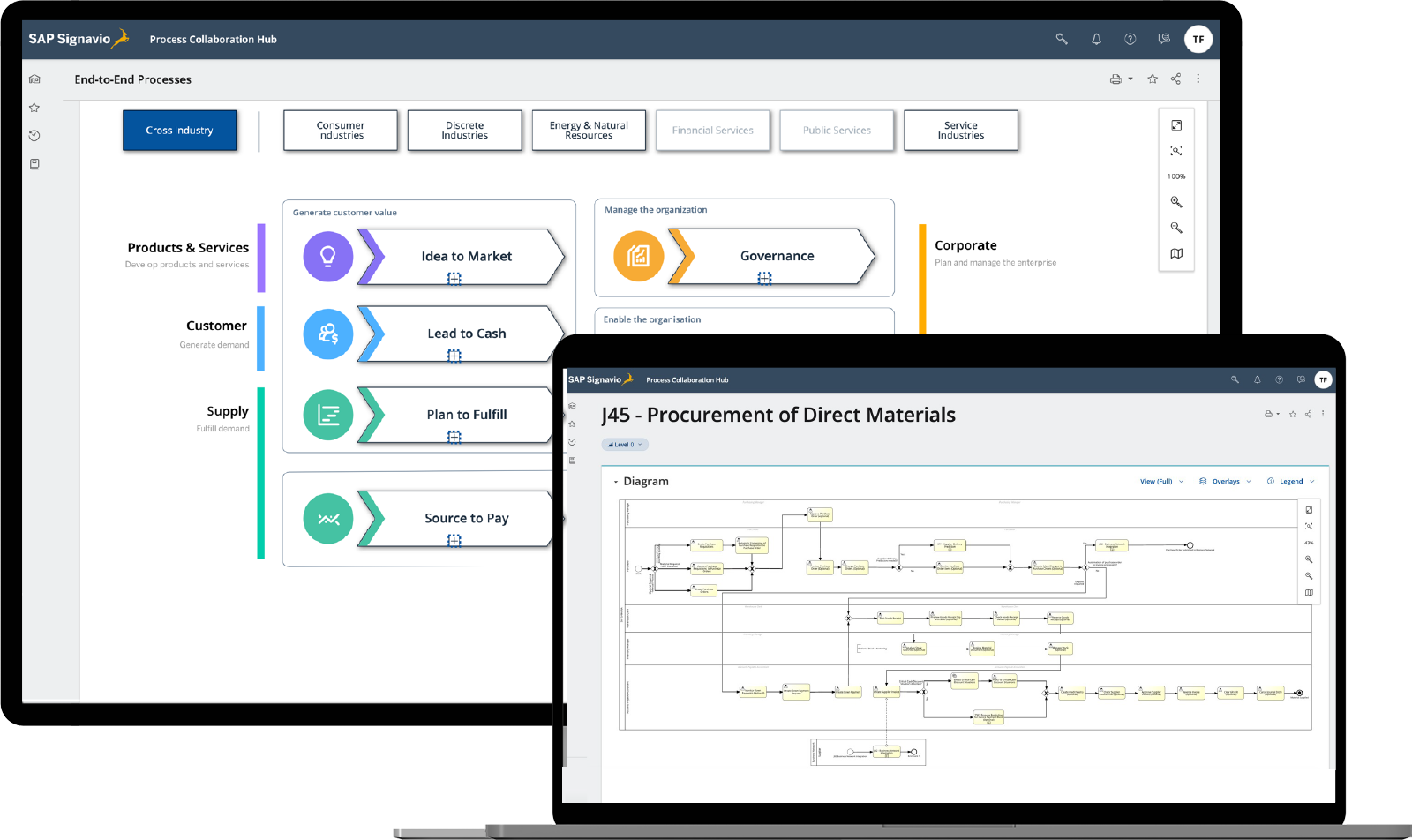Screen dimensions: 1412x840
Task: Toggle the Financial Services industry filter
Action: point(712,130)
